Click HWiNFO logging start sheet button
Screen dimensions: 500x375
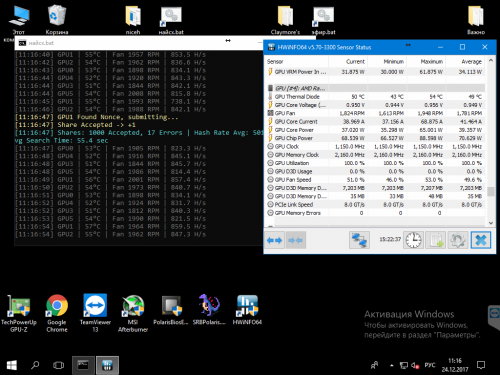tap(436, 240)
